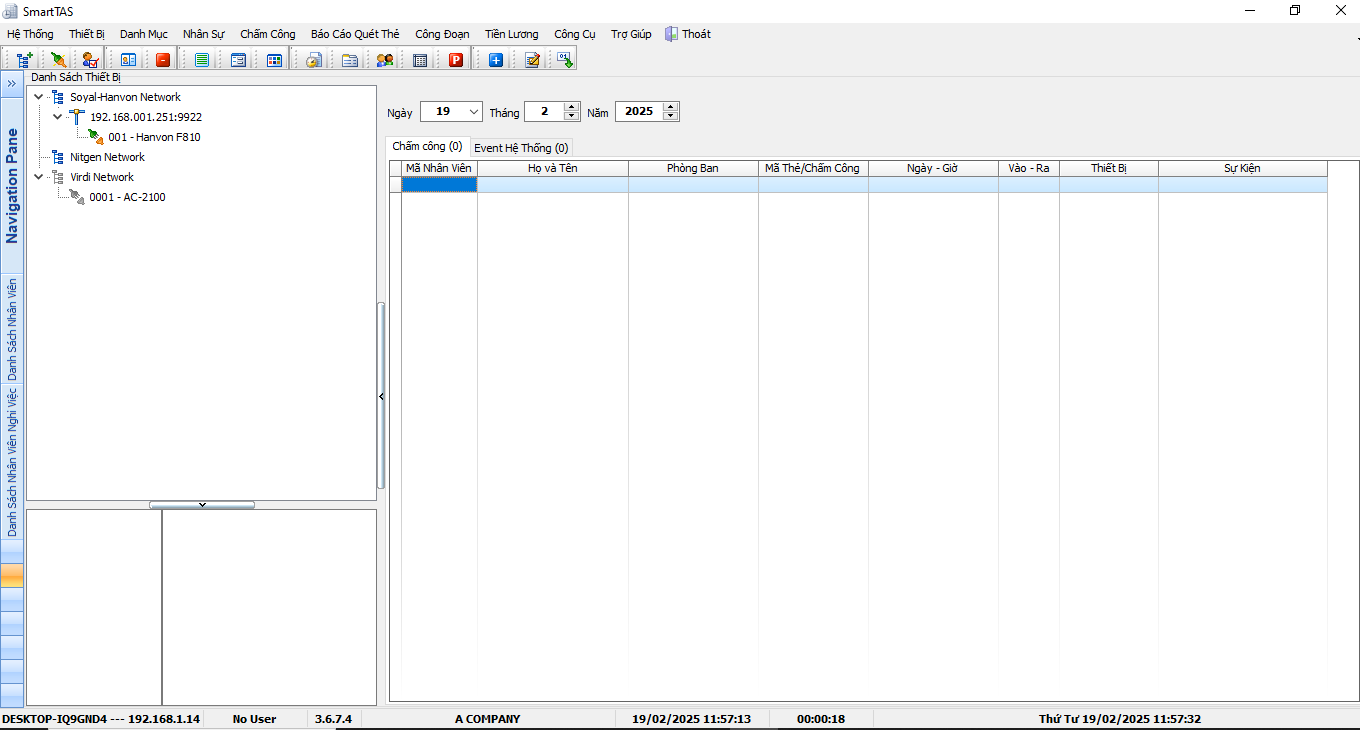This screenshot has height=730, width=1360.
Task: Collapse the Virdi Network node
Action: [x=39, y=177]
